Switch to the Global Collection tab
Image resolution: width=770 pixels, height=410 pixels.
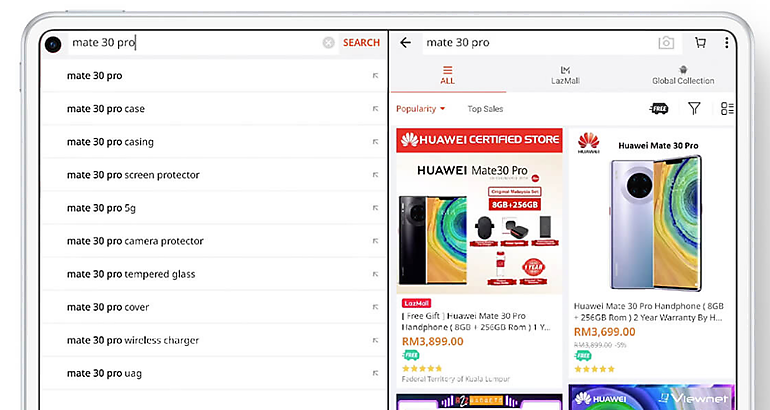coord(683,75)
